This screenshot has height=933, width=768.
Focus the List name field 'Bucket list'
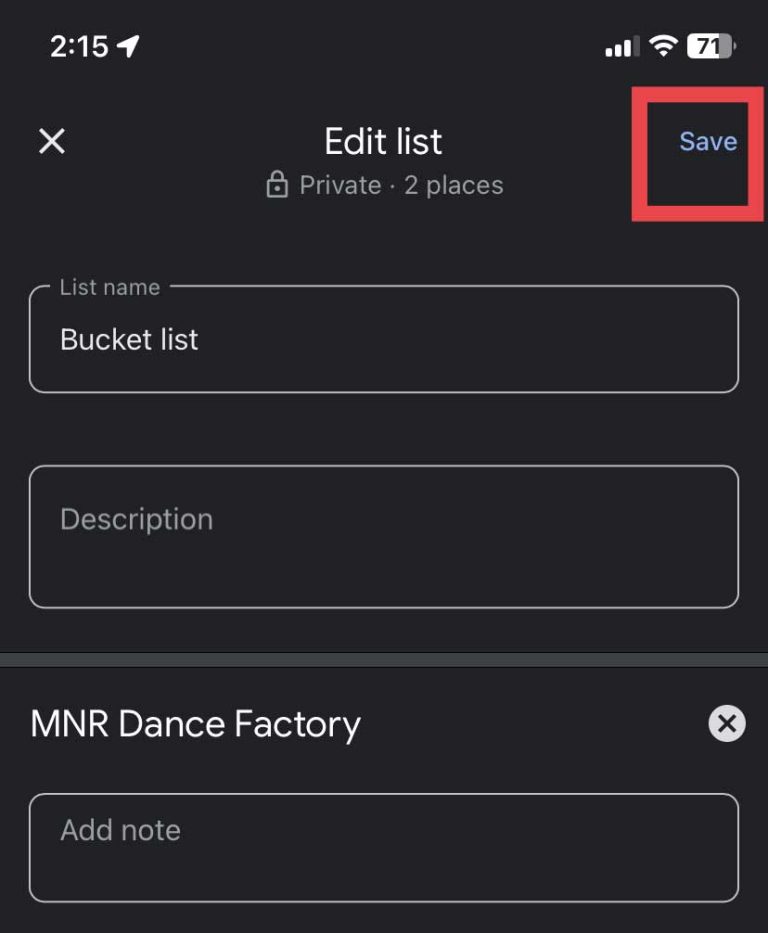pos(384,339)
